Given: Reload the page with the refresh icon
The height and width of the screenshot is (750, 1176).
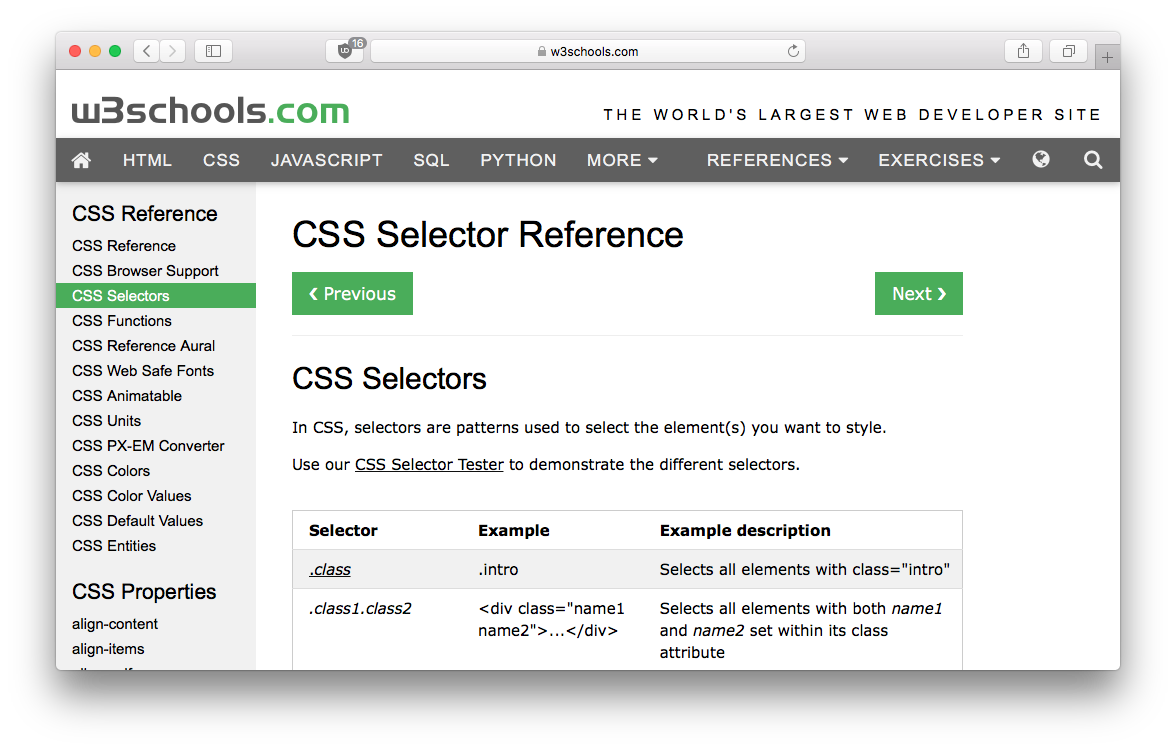Looking at the screenshot, I should tap(793, 51).
